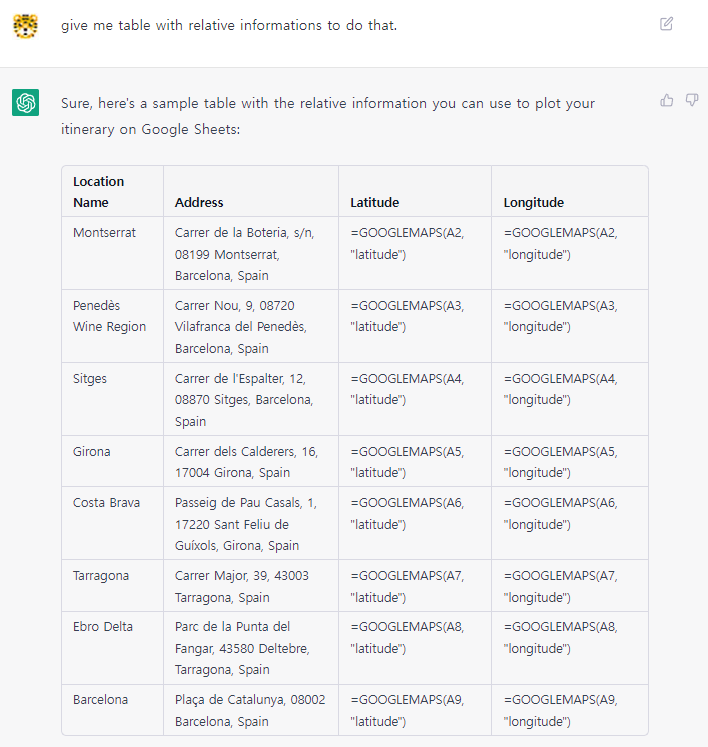The height and width of the screenshot is (747, 708).
Task: Click the ChatGPT logo avatar
Action: point(25,102)
